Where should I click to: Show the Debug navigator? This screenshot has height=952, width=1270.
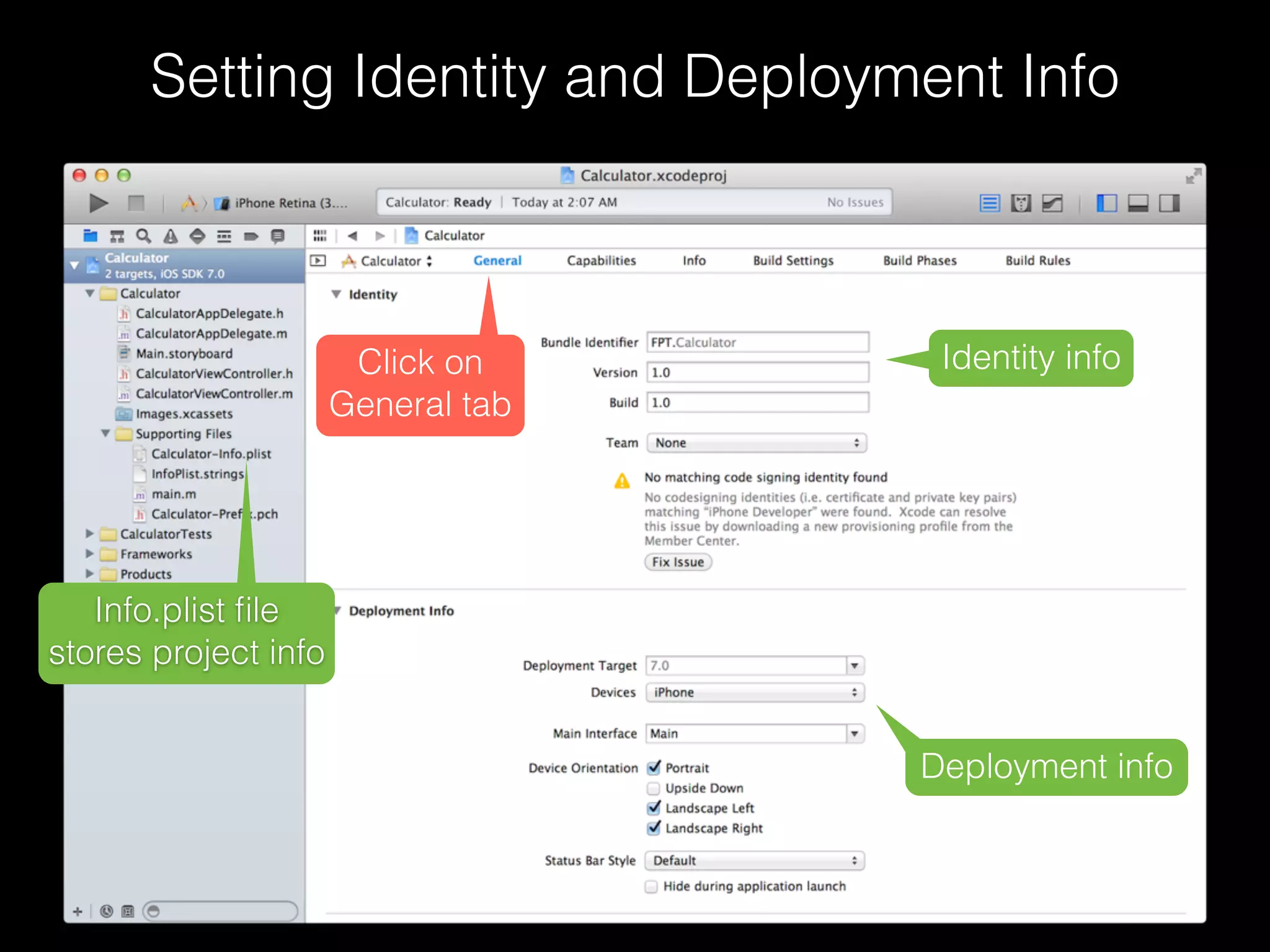pyautogui.click(x=224, y=236)
